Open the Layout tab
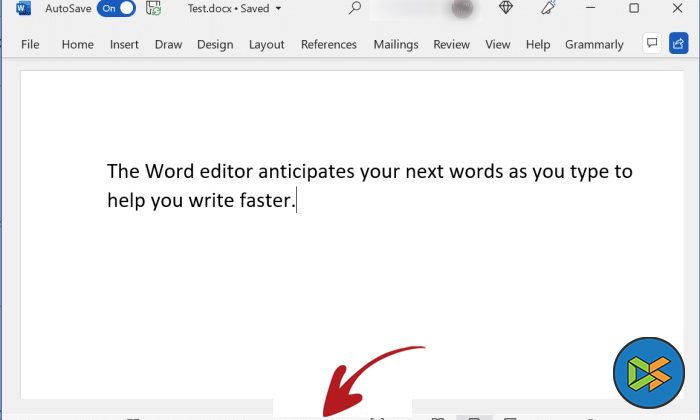This screenshot has width=700, height=420. click(x=267, y=45)
